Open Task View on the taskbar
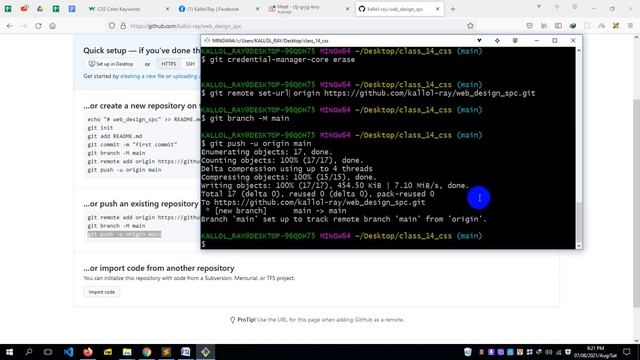Viewport: 640px width, 360px height. pyautogui.click(x=48, y=352)
